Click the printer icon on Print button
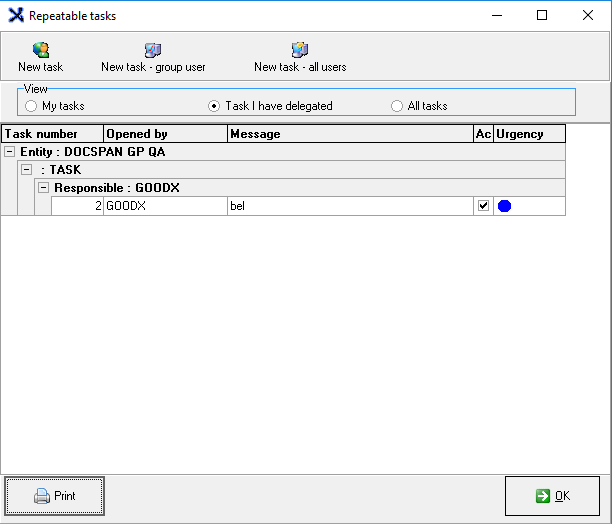Image resolution: width=612 pixels, height=524 pixels. 41,496
